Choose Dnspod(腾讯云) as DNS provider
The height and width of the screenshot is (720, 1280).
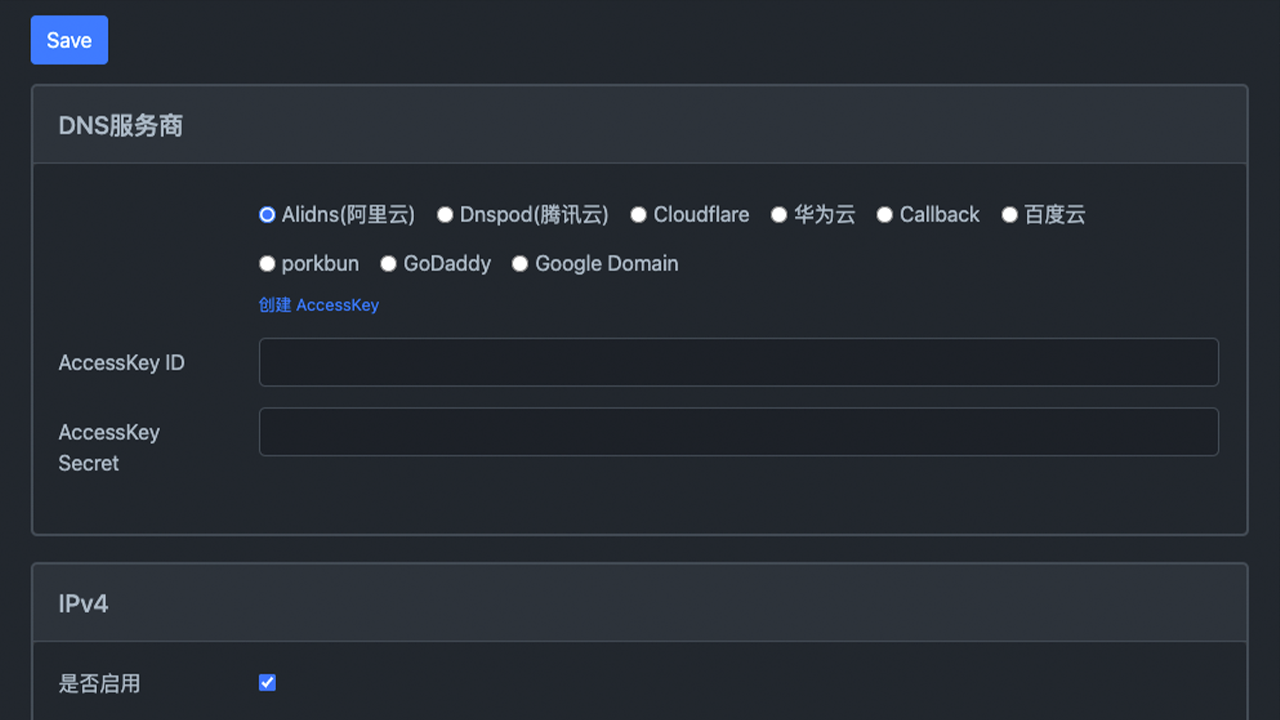[x=445, y=215]
